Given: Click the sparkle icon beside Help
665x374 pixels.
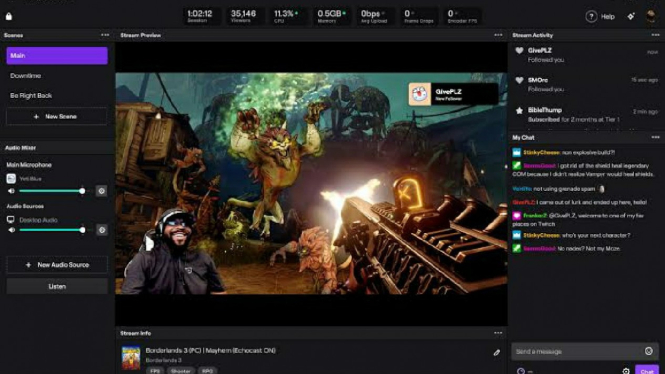Looking at the screenshot, I should click(x=631, y=16).
